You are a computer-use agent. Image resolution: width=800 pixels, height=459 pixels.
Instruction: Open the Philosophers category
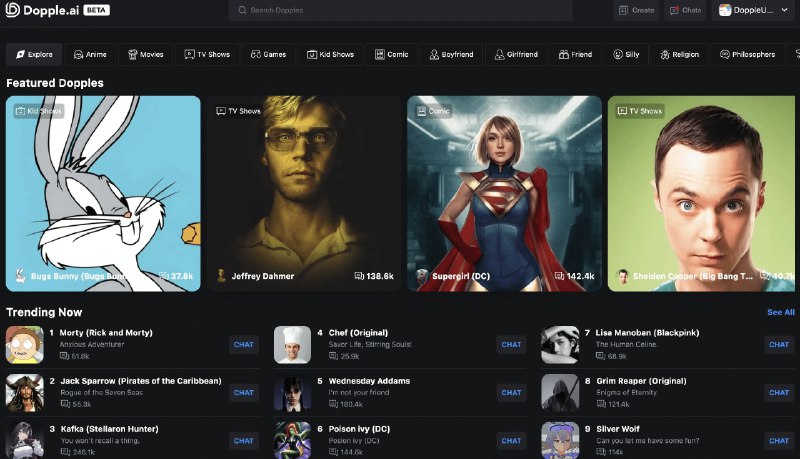point(747,55)
